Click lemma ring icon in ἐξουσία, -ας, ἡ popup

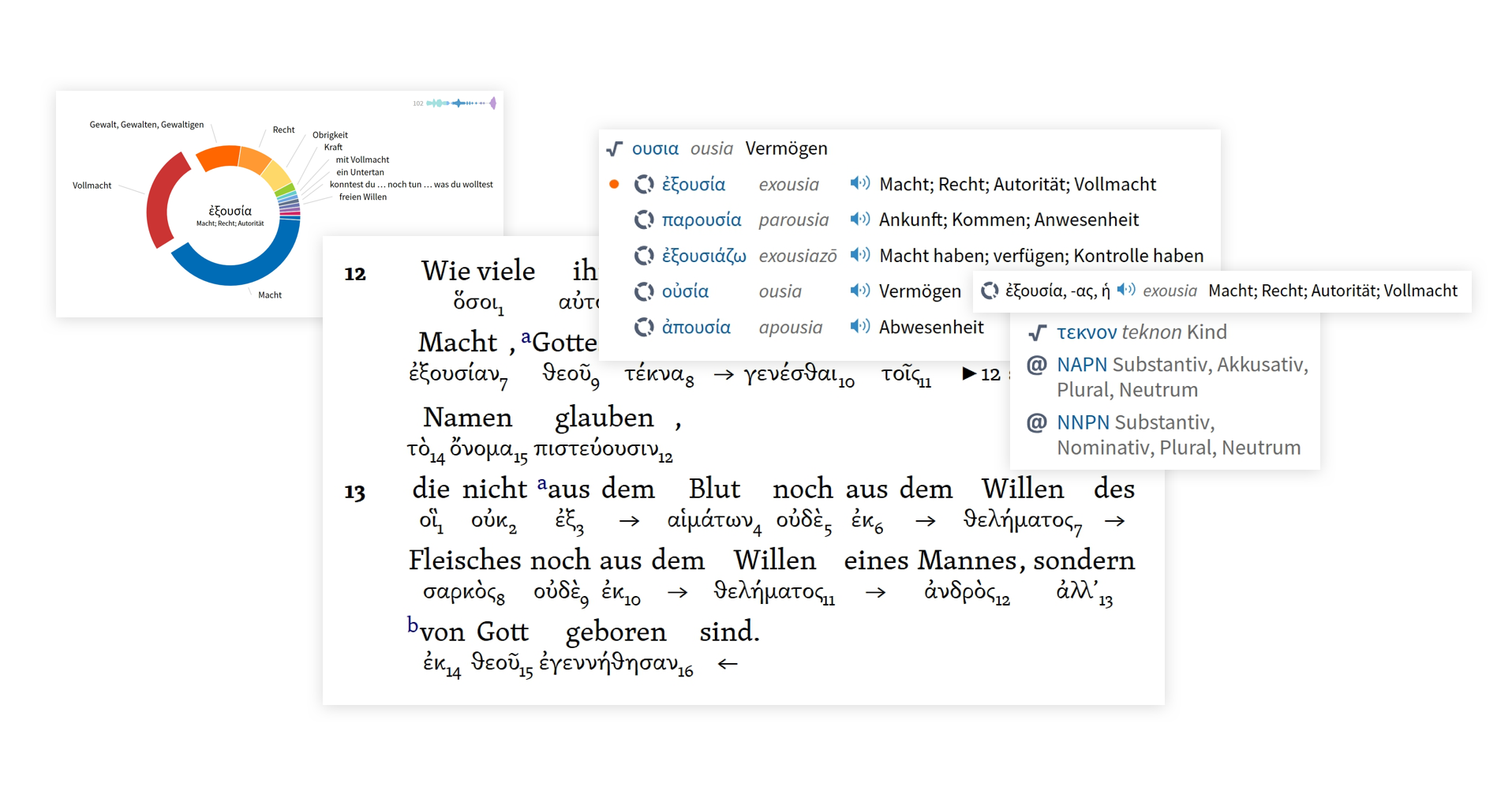(990, 291)
